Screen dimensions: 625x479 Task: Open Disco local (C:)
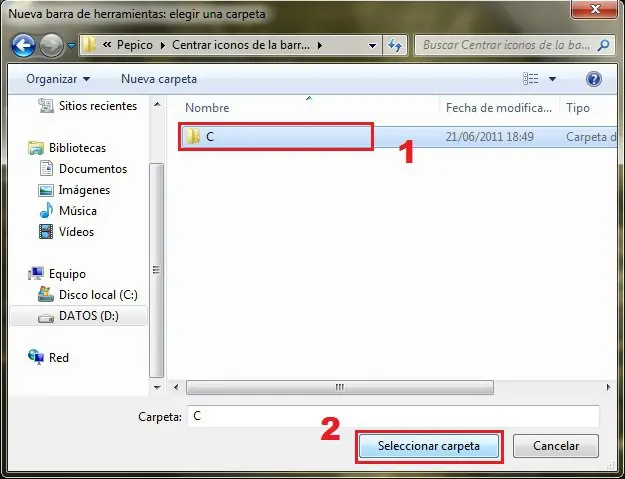pyautogui.click(x=98, y=295)
